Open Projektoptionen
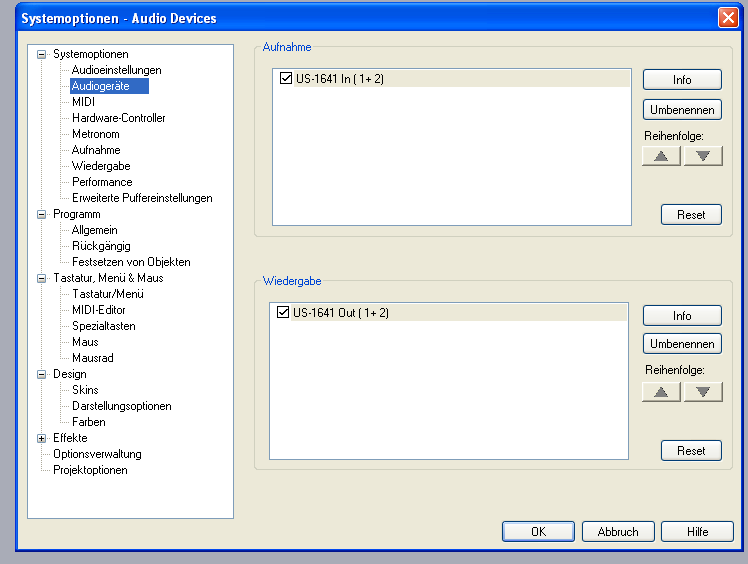 (90, 470)
